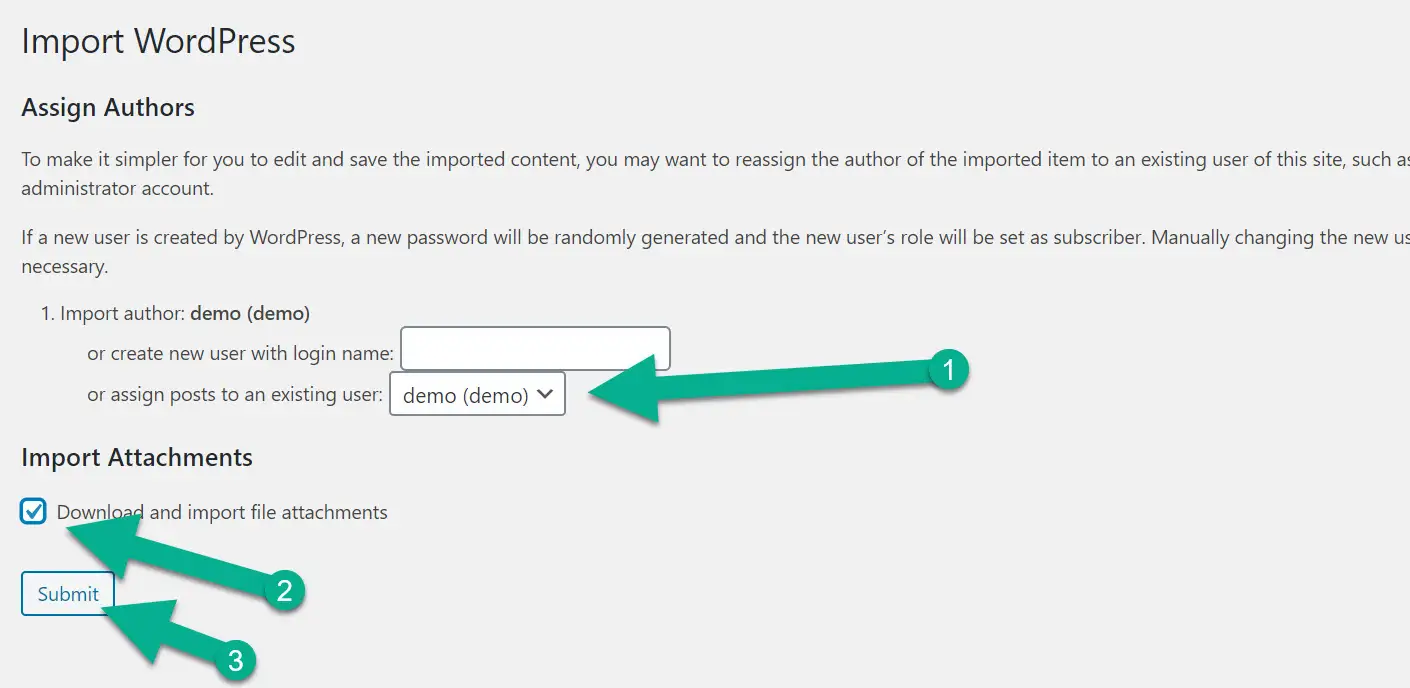Select the demo (demo) option in dropdown
The height and width of the screenshot is (688, 1410).
coord(465,393)
